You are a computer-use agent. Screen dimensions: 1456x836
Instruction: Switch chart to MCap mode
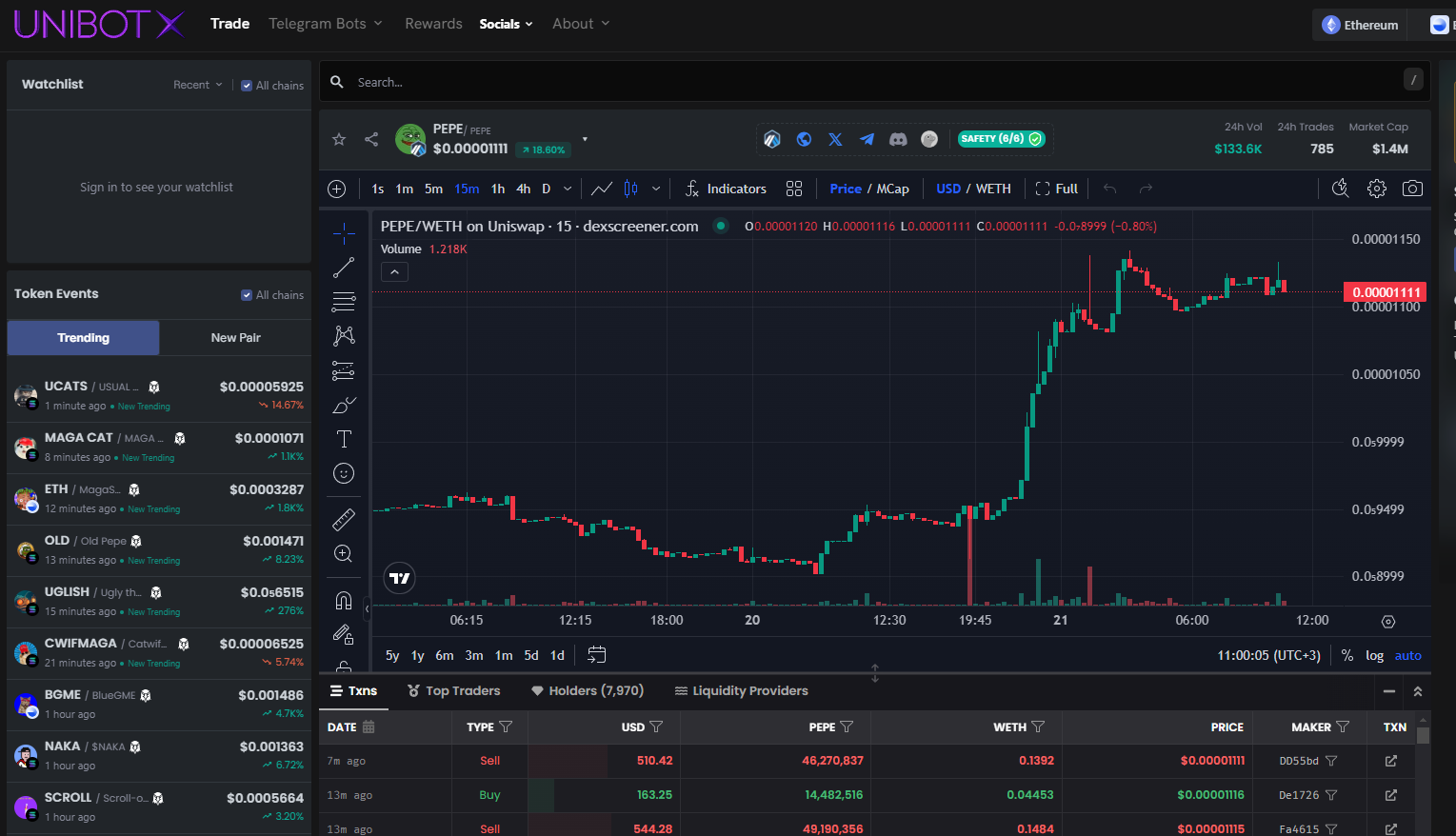coord(893,189)
